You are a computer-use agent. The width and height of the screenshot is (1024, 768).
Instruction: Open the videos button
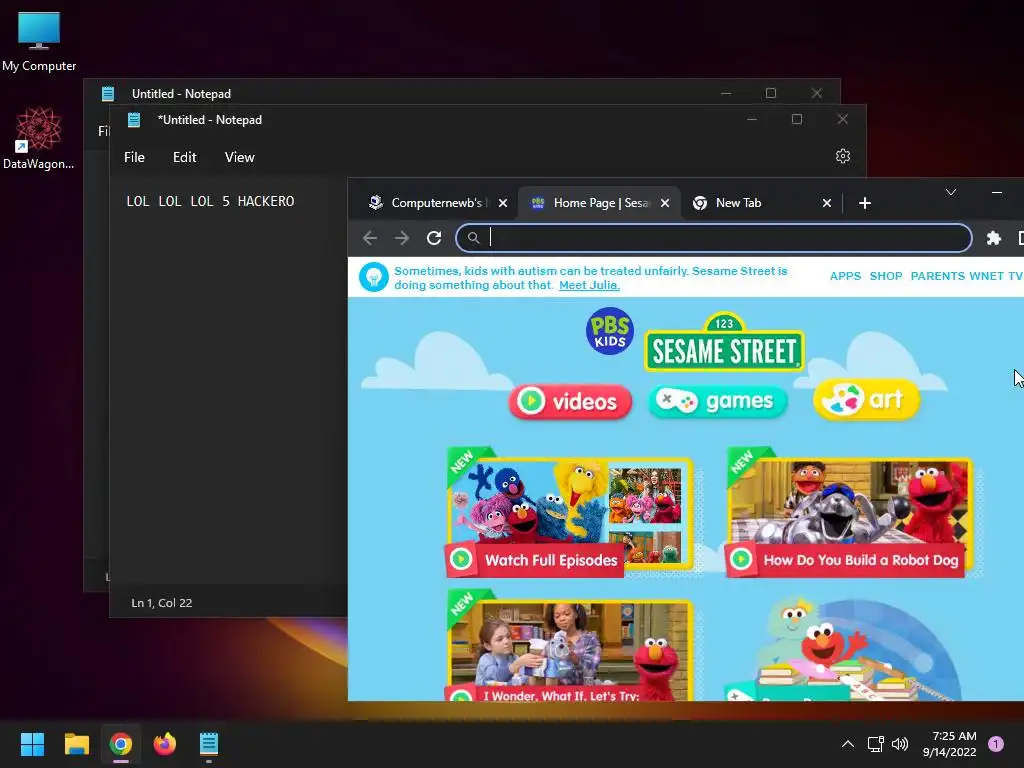point(570,401)
